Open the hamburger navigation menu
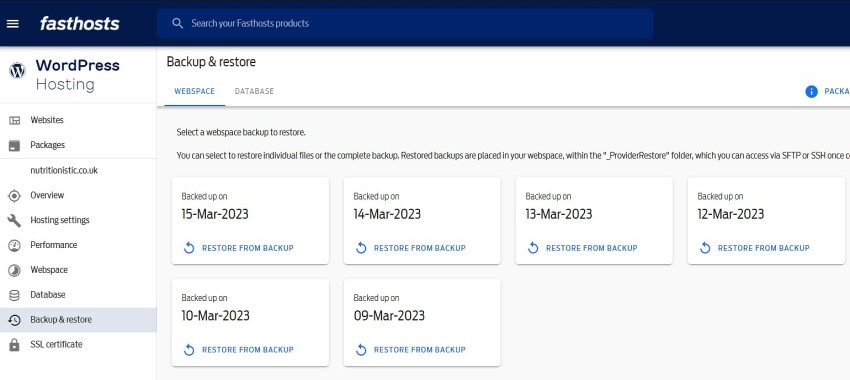 [12, 23]
